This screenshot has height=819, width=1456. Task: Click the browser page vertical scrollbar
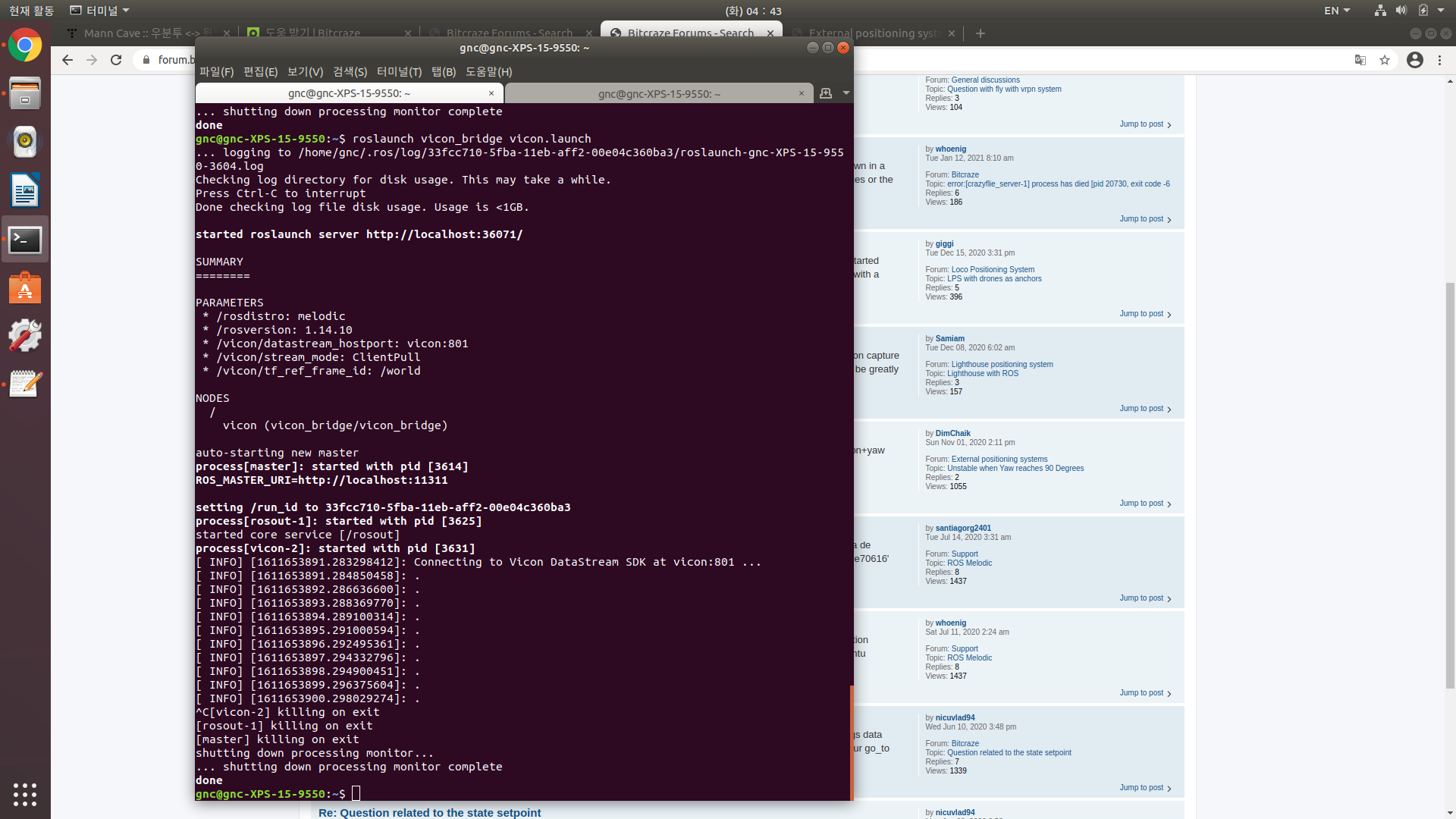point(1450,485)
